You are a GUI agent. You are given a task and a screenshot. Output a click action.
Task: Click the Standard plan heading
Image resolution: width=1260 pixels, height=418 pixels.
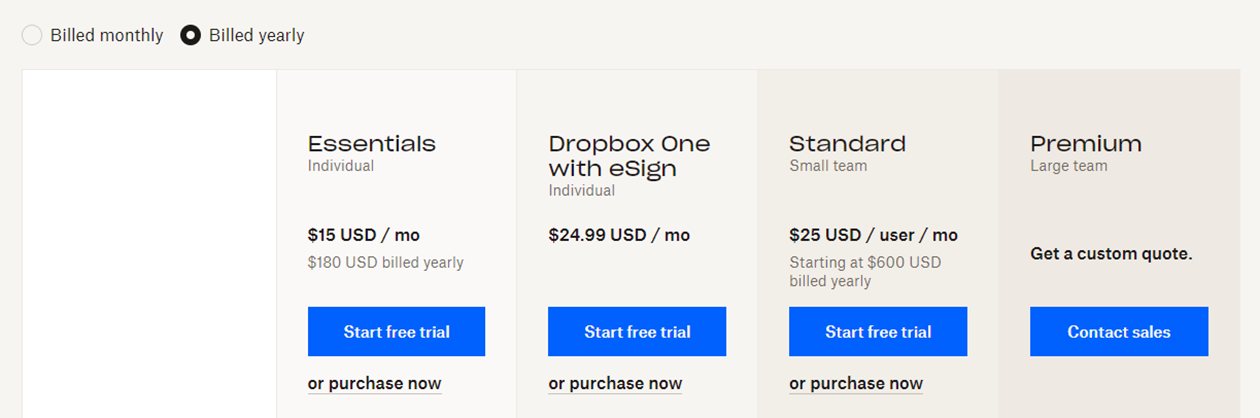[x=847, y=143]
